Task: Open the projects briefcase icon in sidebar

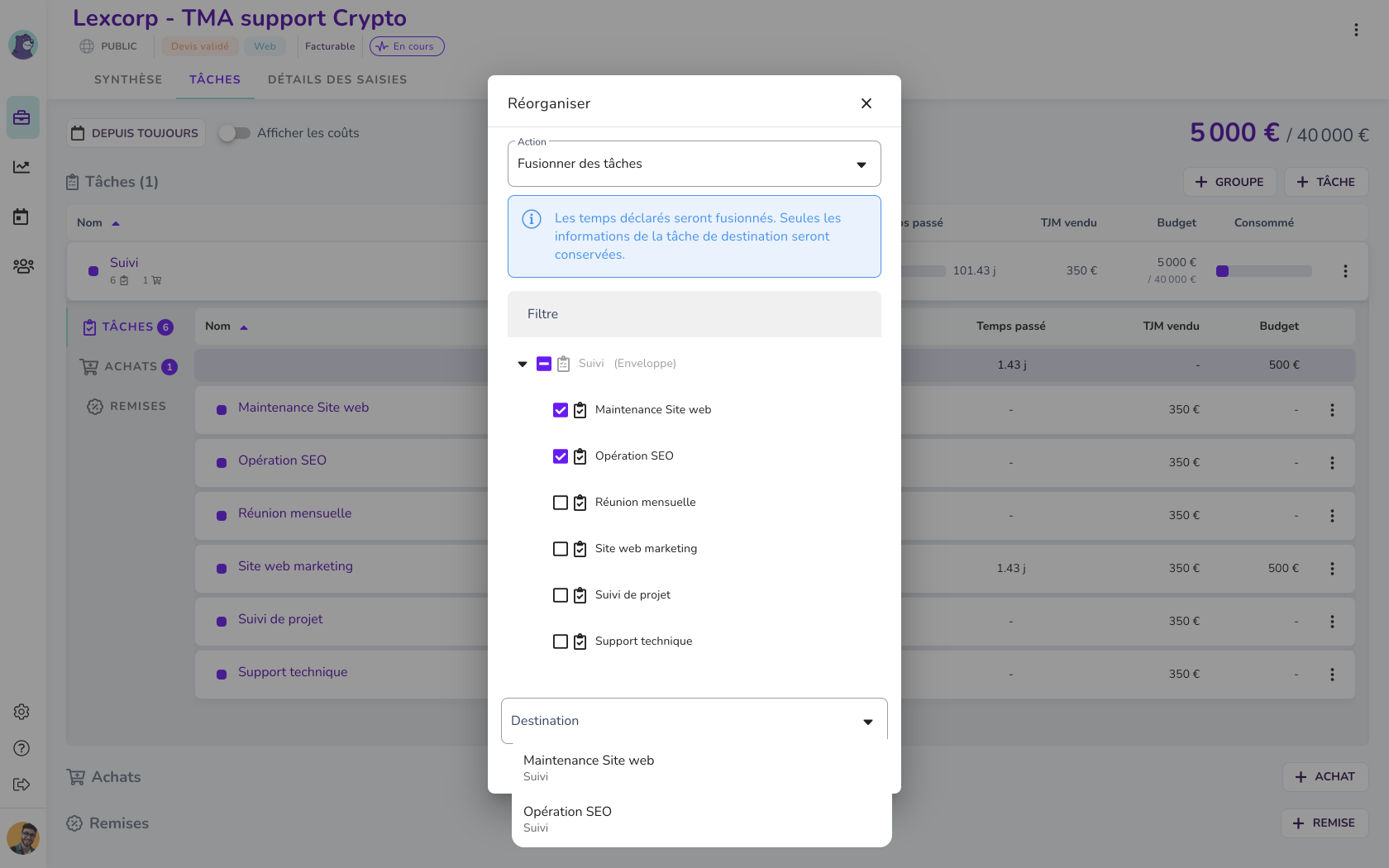Action: (22, 117)
